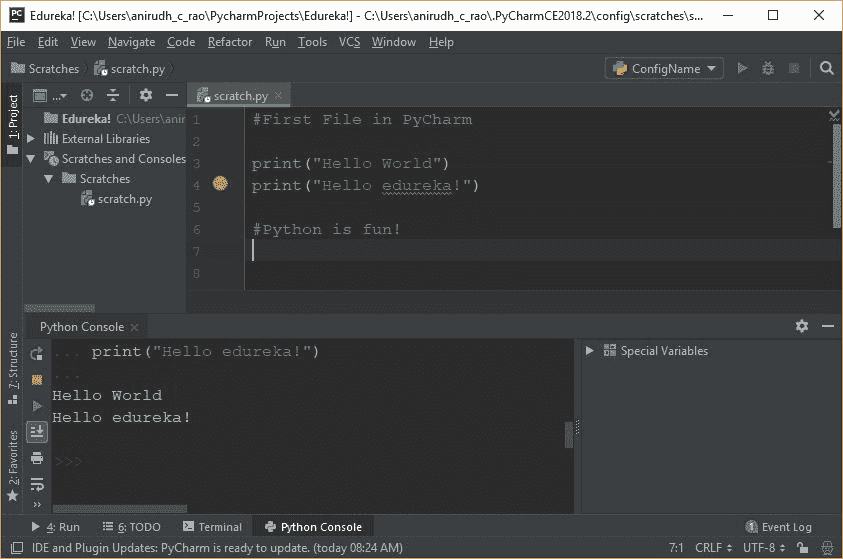Open Search Everywhere magnifier
The height and width of the screenshot is (559, 843).
tap(826, 68)
